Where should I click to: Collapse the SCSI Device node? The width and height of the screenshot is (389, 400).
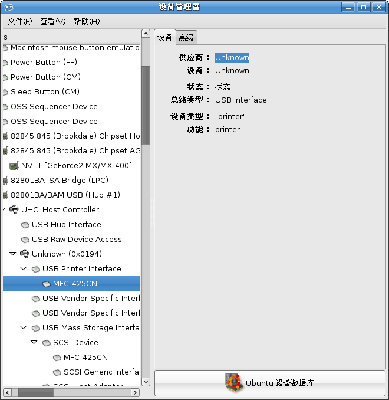[34, 342]
